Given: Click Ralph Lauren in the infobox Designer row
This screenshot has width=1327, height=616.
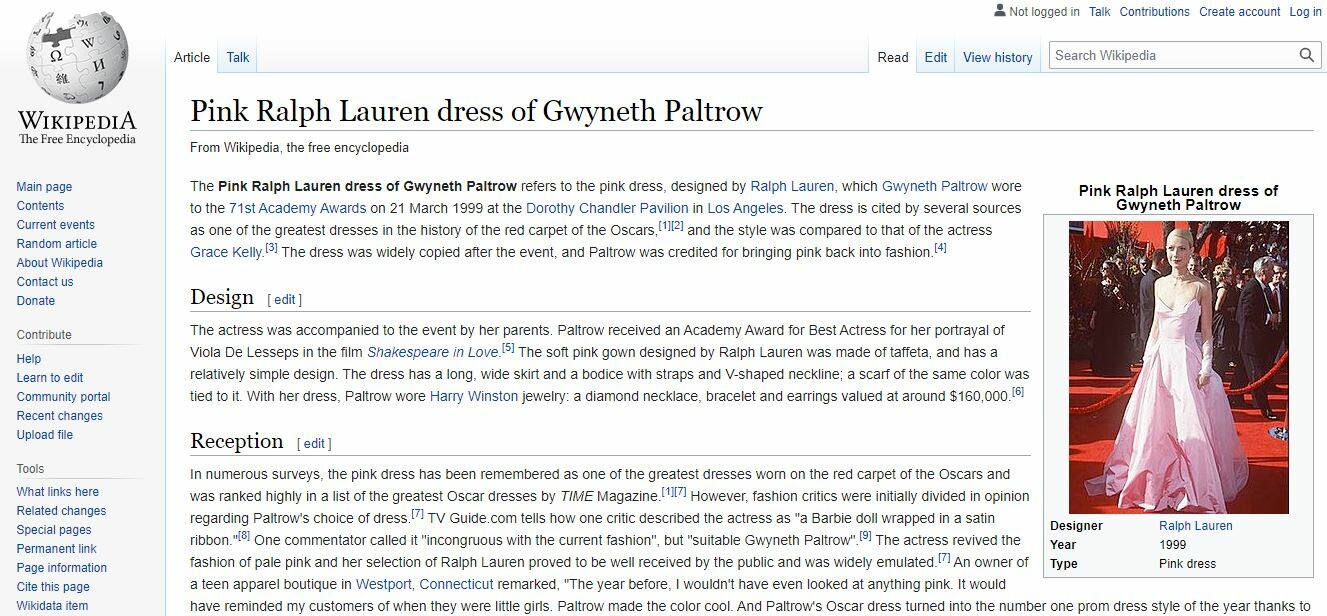Looking at the screenshot, I should 1196,526.
